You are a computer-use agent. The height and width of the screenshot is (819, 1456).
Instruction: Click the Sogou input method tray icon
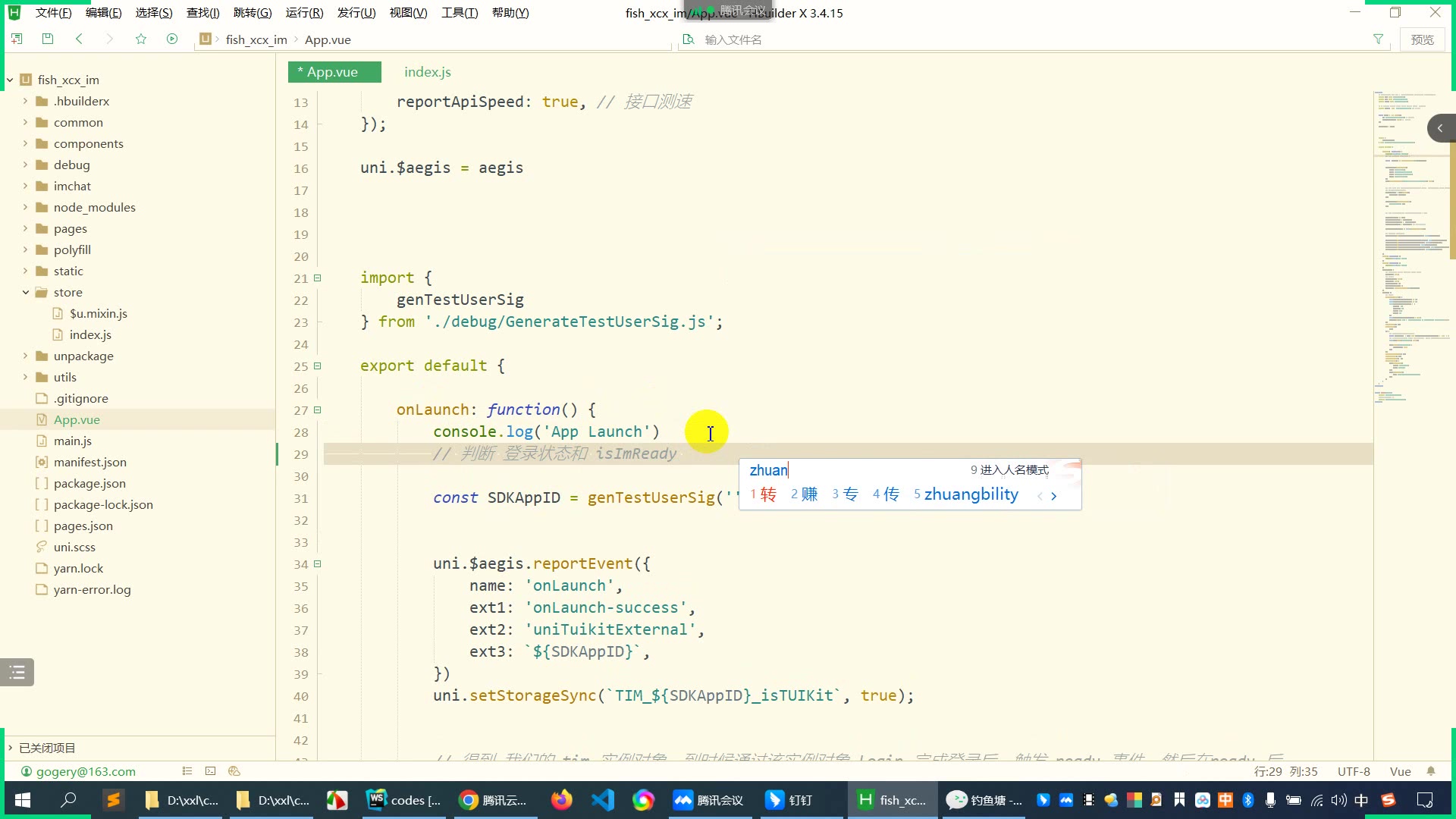1389,800
